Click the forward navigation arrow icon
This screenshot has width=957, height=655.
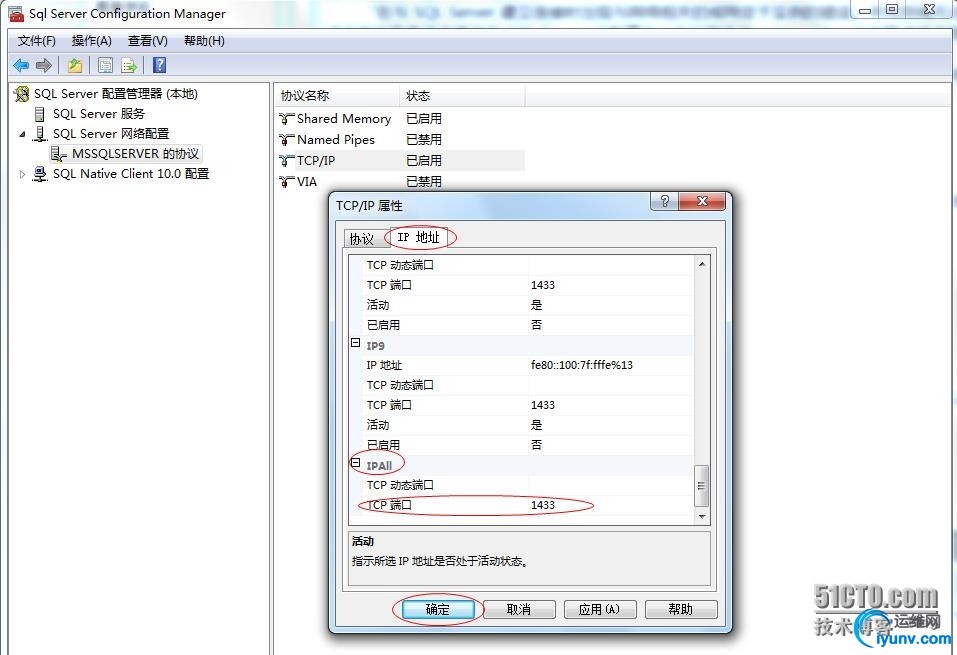(42, 65)
